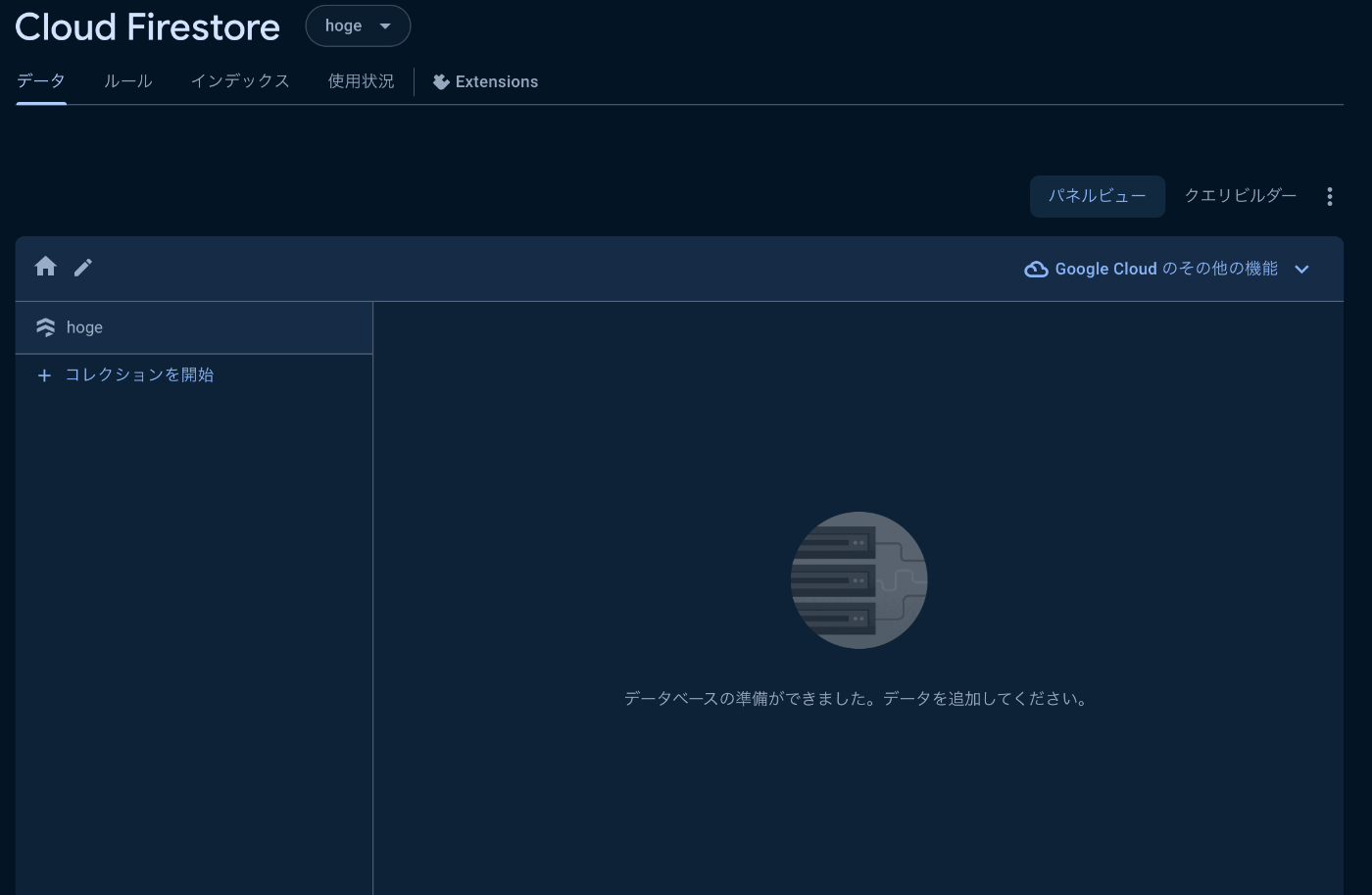Open the インデックス tab
Image resolution: width=1372 pixels, height=895 pixels.
240,81
